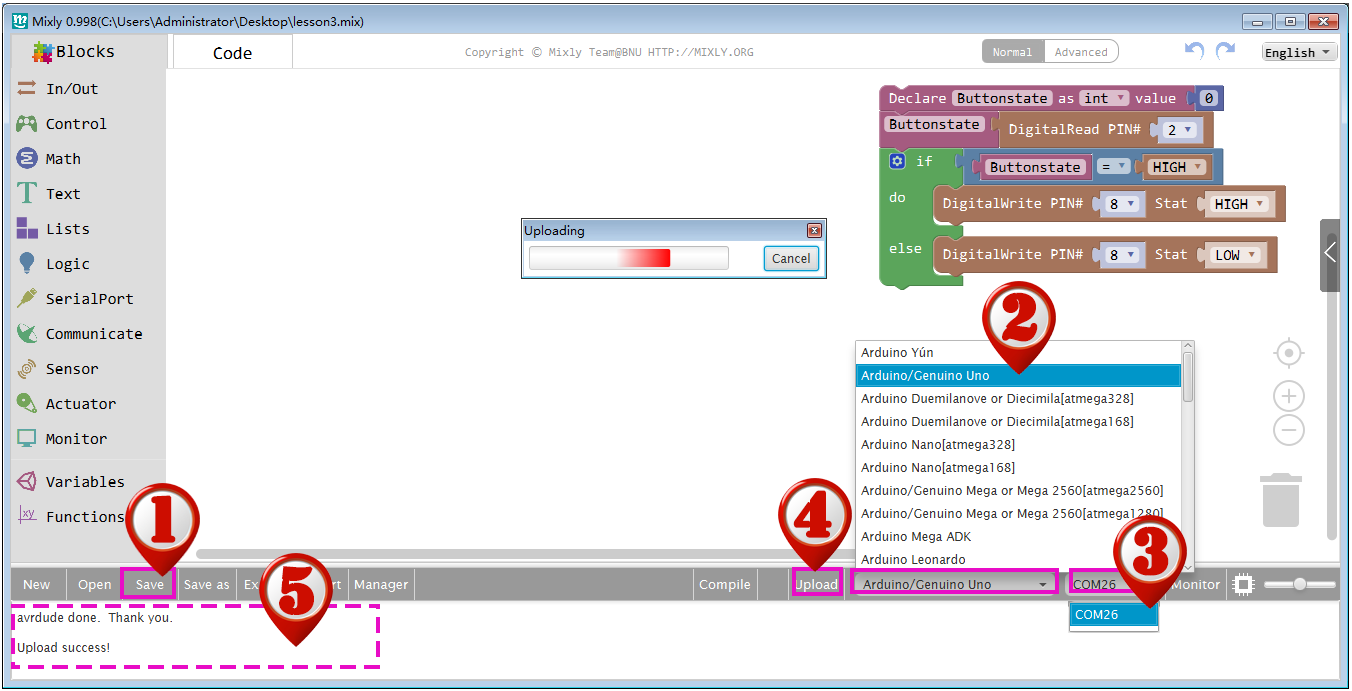The height and width of the screenshot is (691, 1352).
Task: Expand the collapsed side panel arrow
Action: pos(1330,254)
